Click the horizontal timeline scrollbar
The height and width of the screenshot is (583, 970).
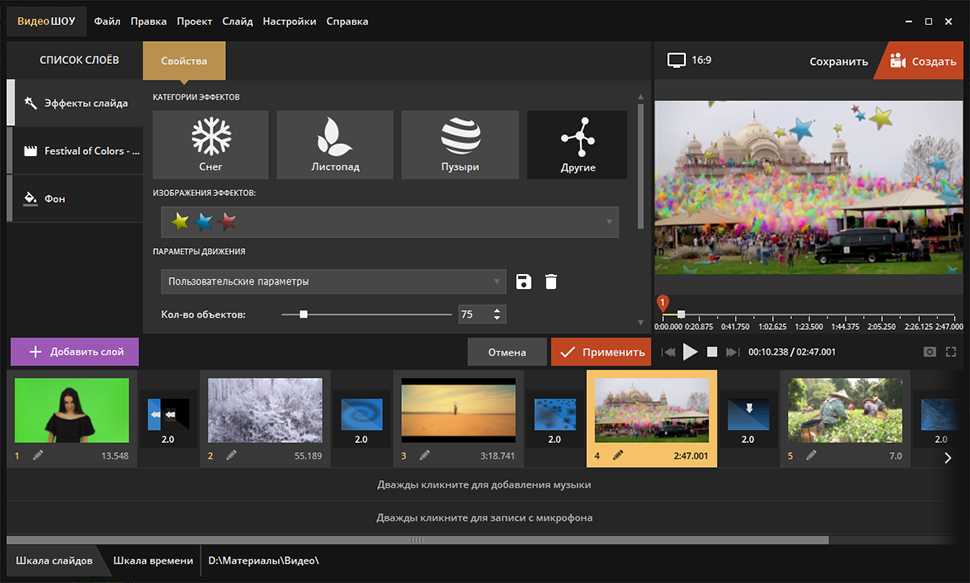tap(418, 540)
